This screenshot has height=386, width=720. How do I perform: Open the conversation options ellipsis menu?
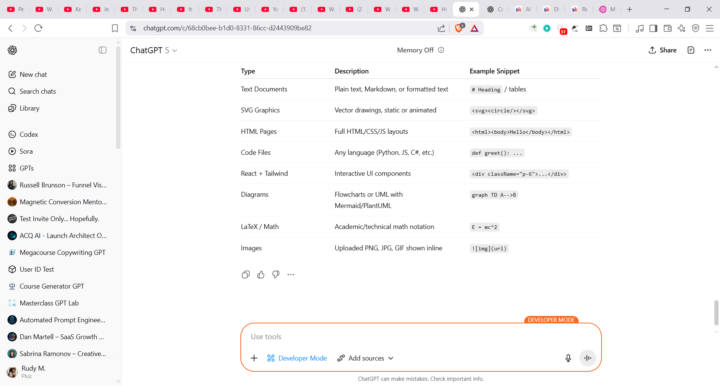(x=708, y=50)
